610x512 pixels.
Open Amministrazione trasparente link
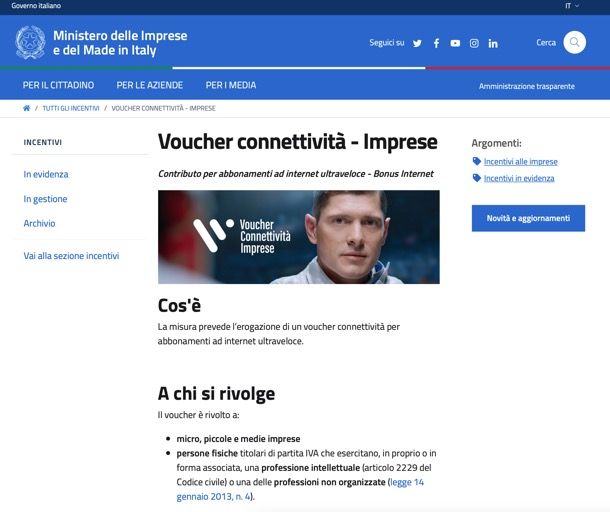point(527,86)
